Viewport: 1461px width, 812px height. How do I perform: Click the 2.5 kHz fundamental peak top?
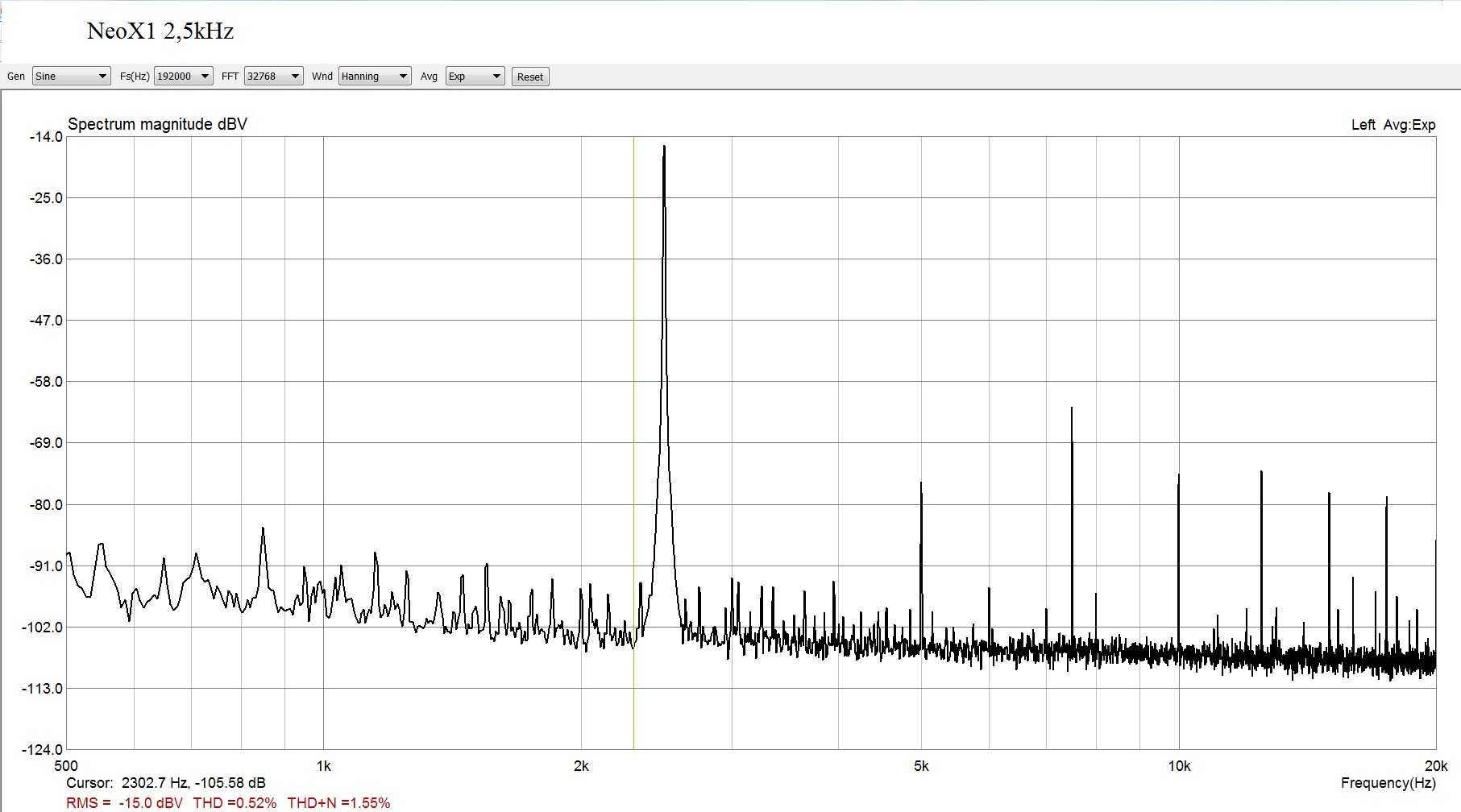coord(664,148)
